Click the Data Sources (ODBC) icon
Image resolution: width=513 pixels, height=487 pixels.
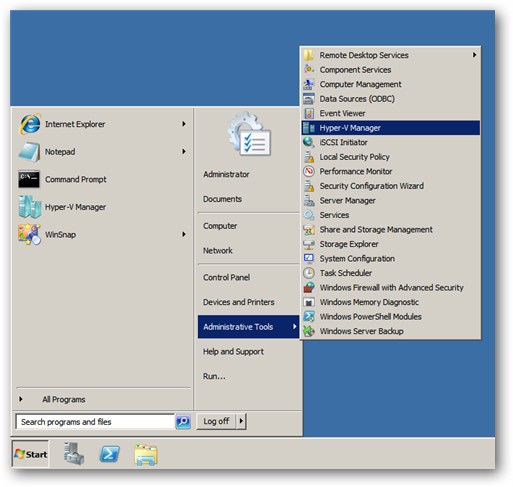309,99
